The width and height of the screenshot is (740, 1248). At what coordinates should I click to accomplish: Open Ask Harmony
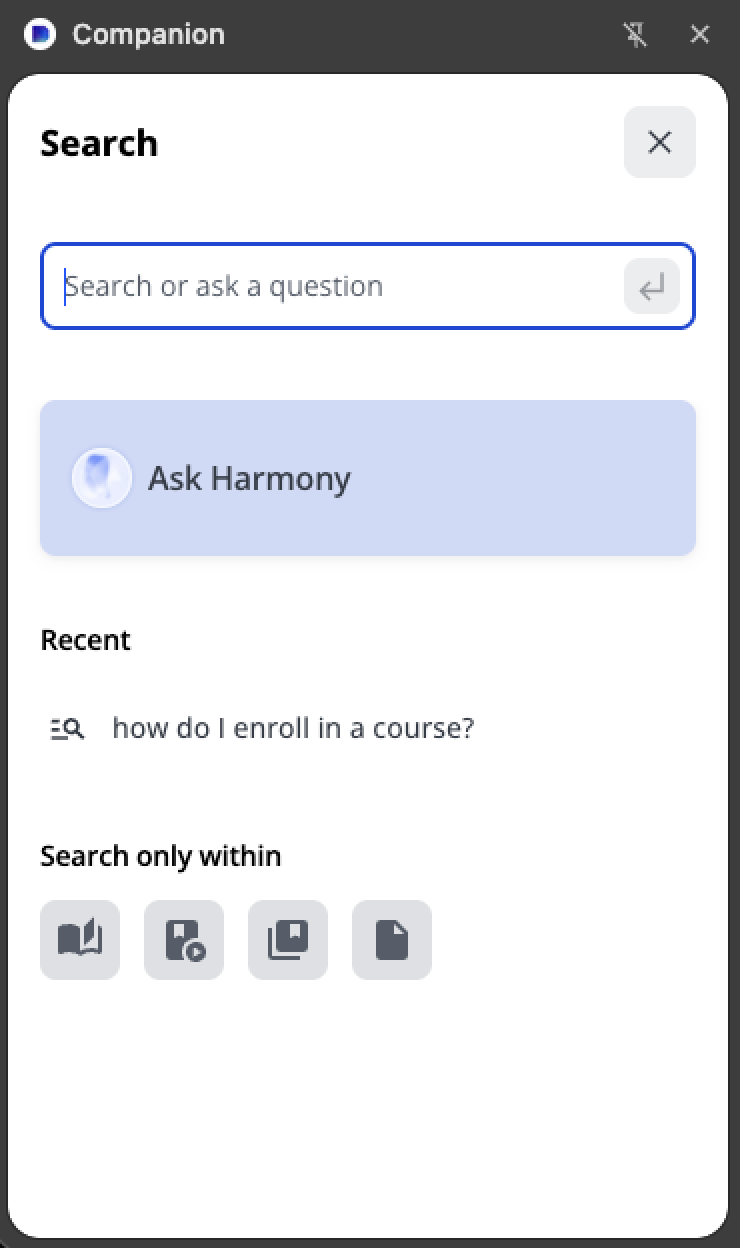250,478
